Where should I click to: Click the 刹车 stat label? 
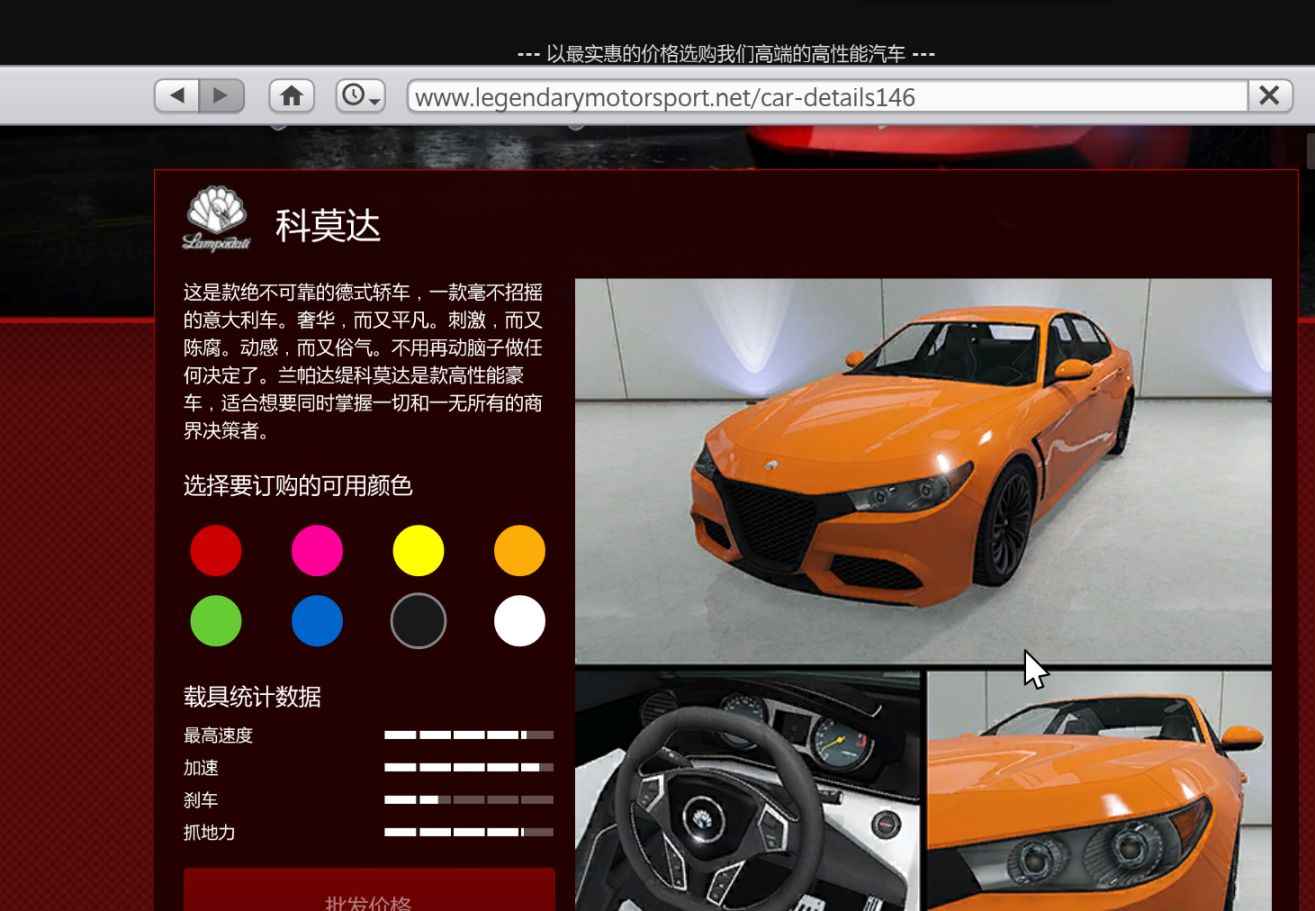pyautogui.click(x=201, y=800)
